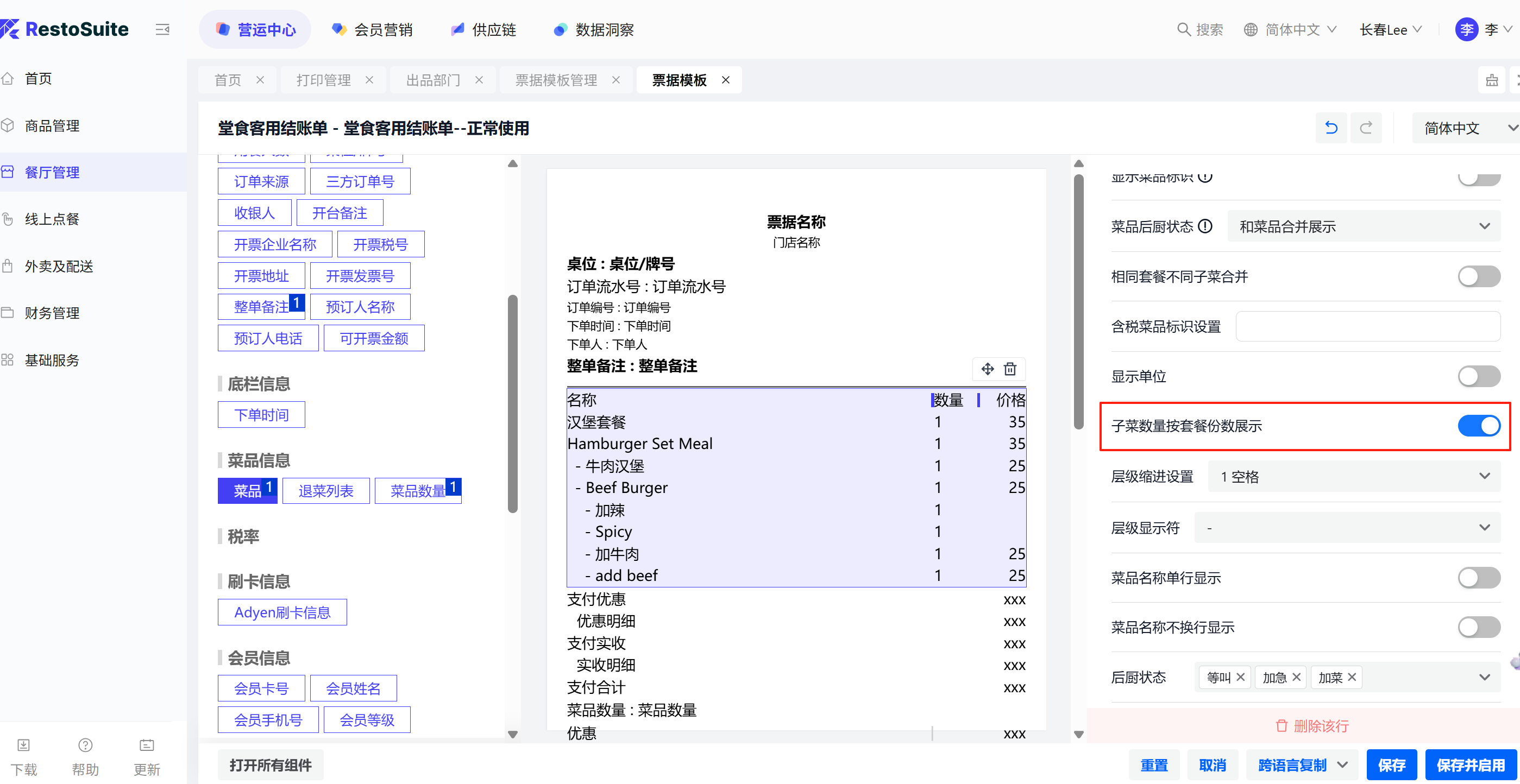1520x784 pixels.
Task: Open the 层级缩进设置 dropdown
Action: pyautogui.click(x=1354, y=476)
